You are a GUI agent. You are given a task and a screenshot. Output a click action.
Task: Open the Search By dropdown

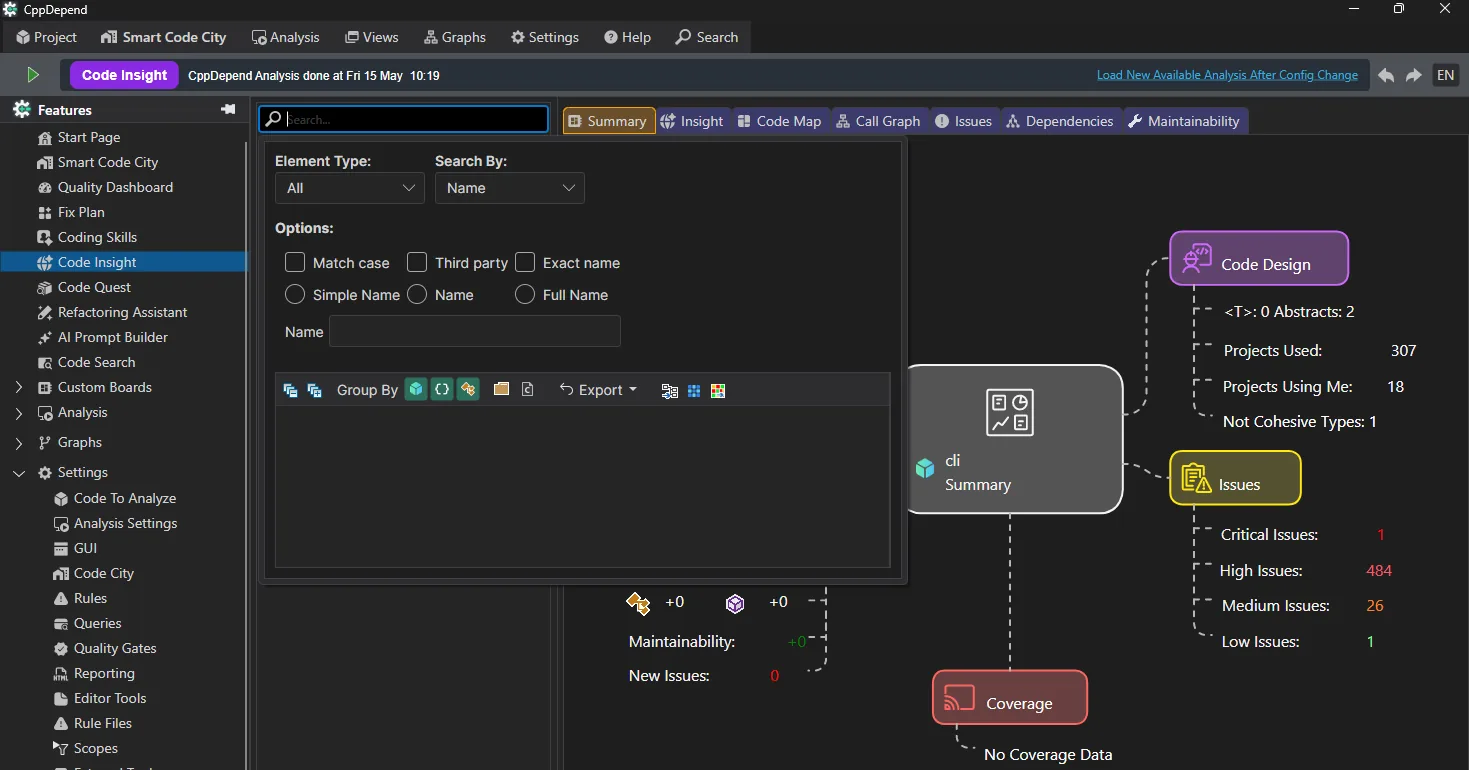tap(510, 188)
